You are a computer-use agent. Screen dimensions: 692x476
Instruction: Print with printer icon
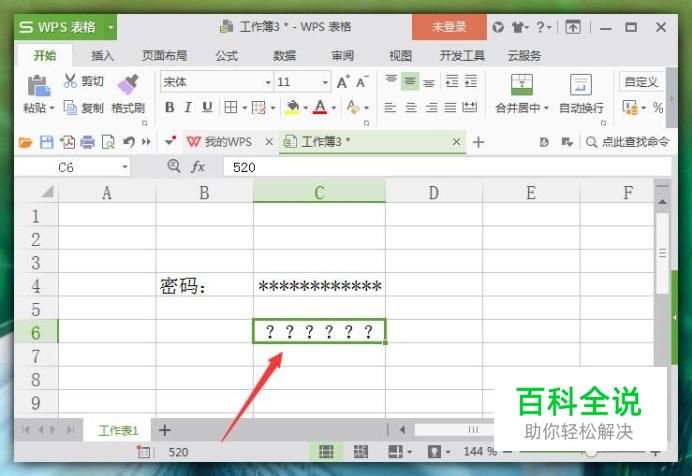pyautogui.click(x=87, y=142)
